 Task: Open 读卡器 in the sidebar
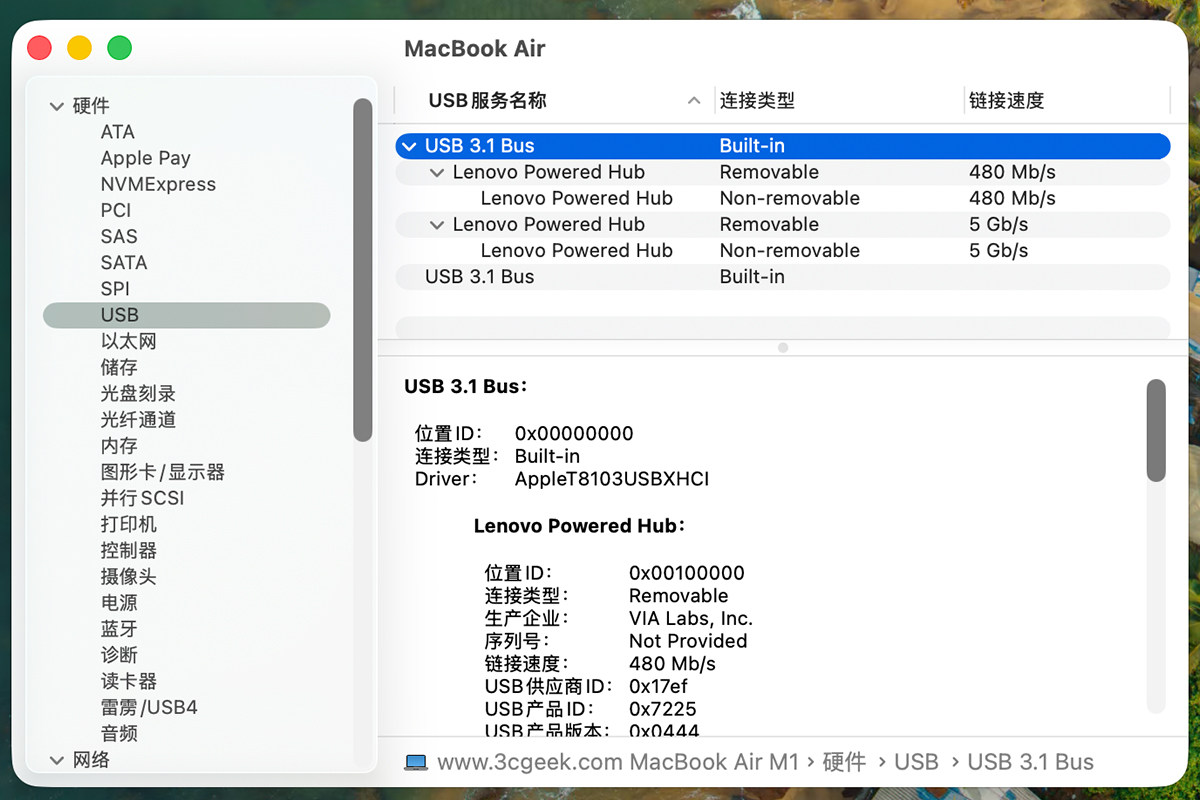(128, 681)
